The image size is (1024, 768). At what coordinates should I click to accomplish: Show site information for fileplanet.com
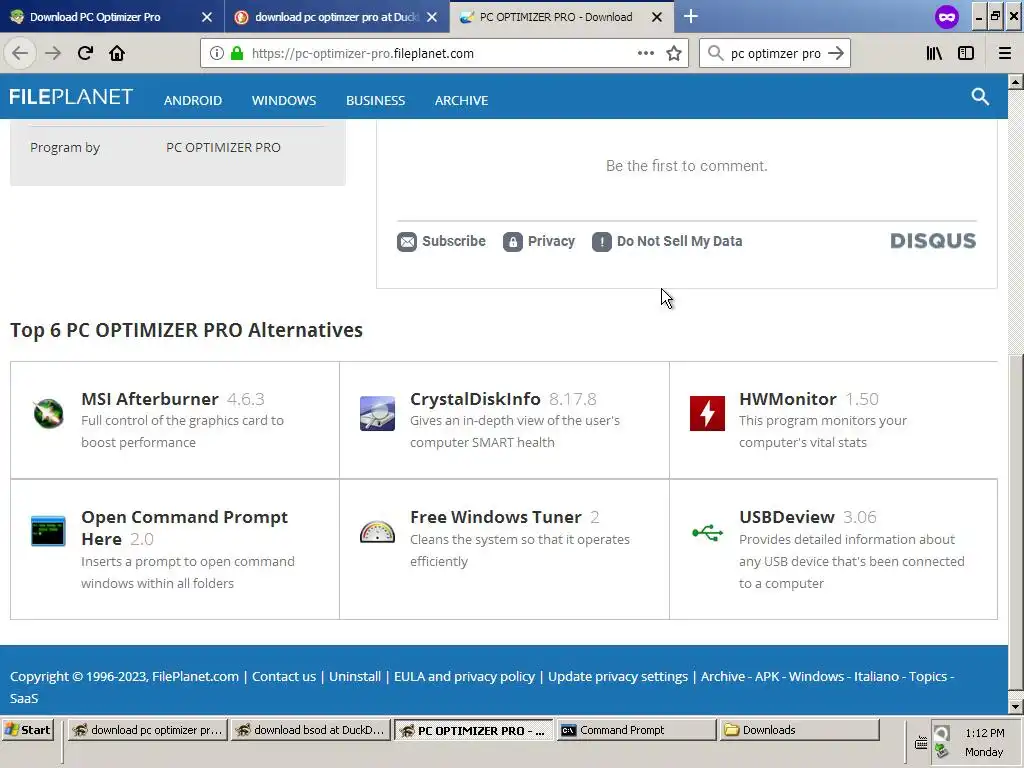217,54
